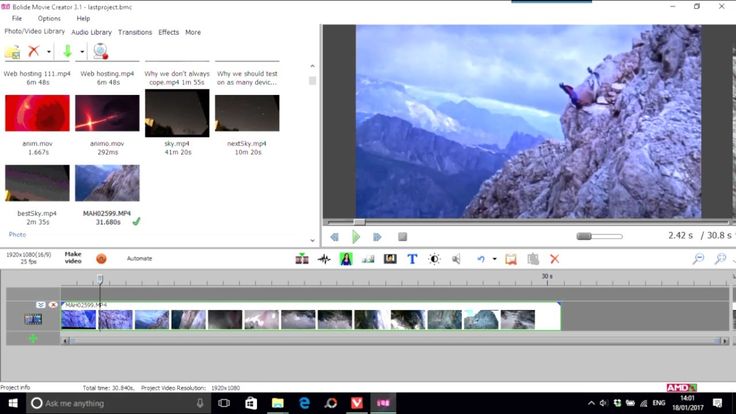The height and width of the screenshot is (414, 736).
Task: Select the MAH02599.MP4 library thumbnail
Action: click(107, 183)
